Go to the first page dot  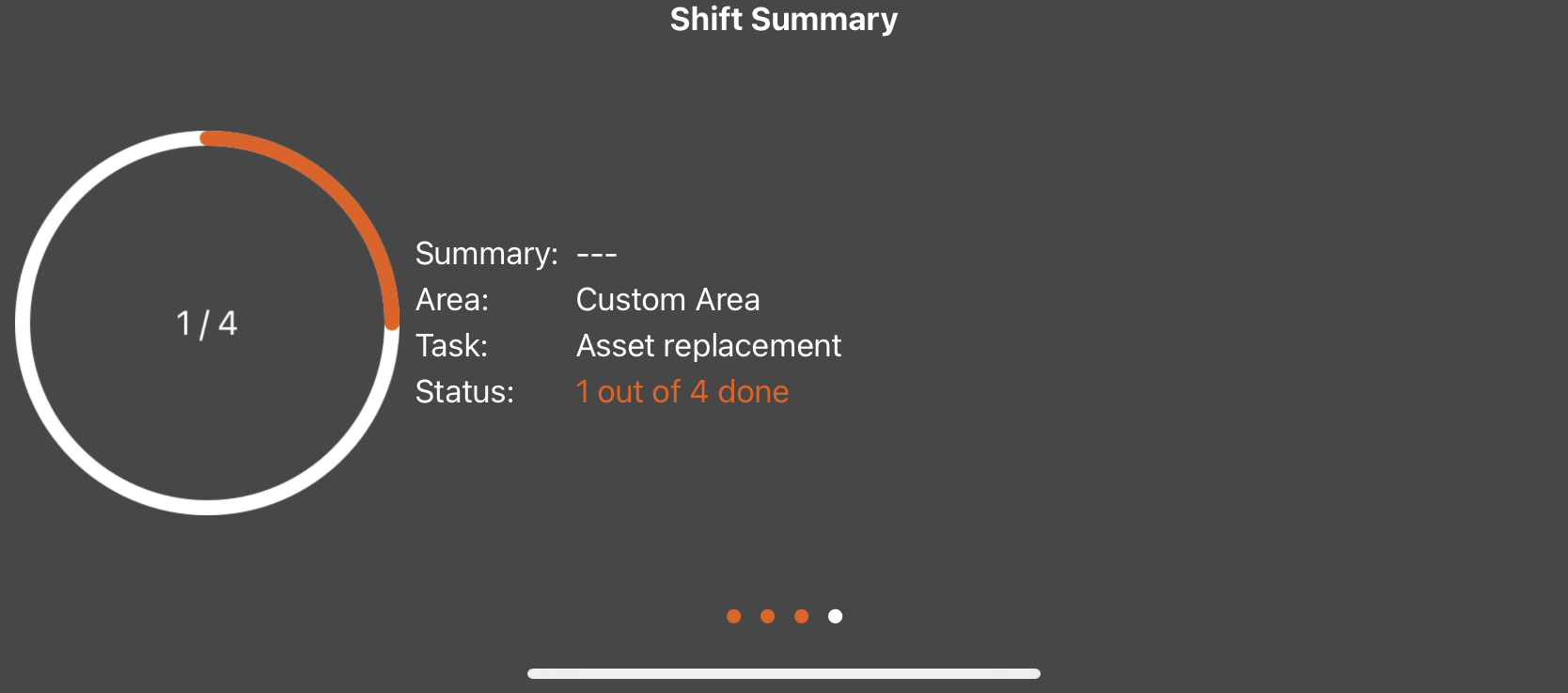734,617
